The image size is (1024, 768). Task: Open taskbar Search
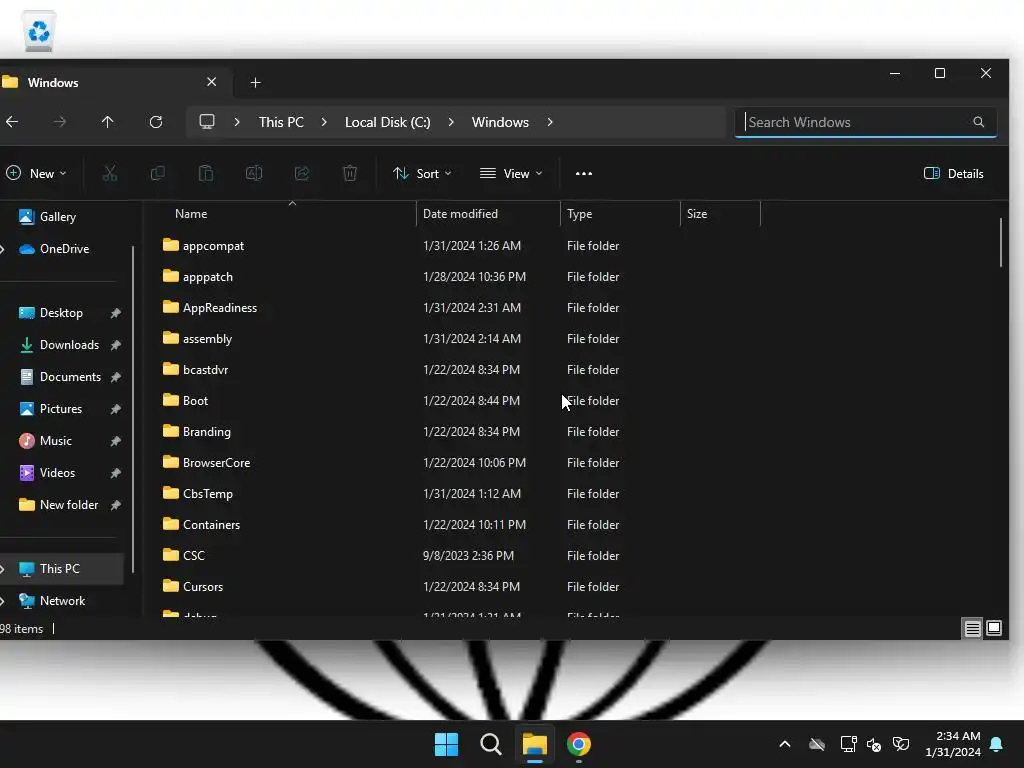490,744
